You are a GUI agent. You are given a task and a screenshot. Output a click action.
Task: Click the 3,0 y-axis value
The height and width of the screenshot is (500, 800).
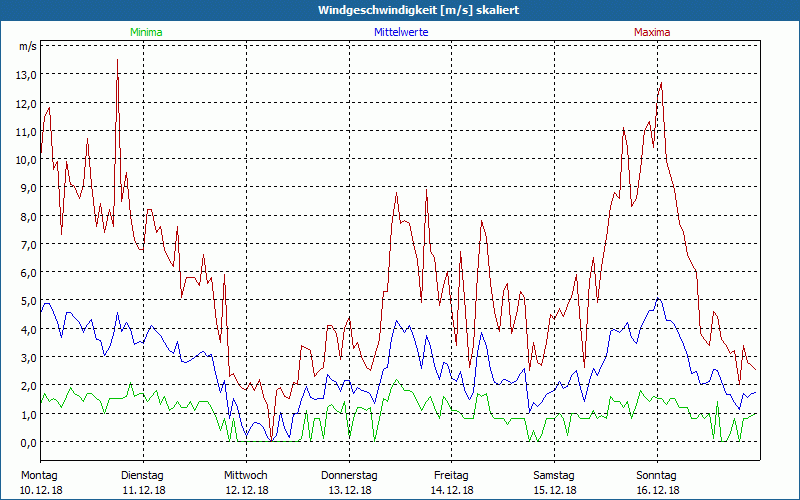pyautogui.click(x=28, y=357)
